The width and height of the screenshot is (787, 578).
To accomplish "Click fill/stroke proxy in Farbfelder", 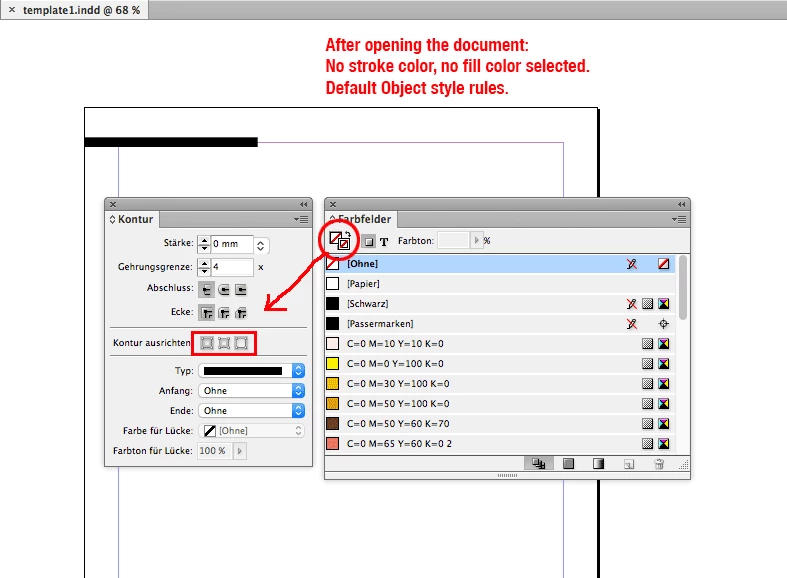I will 338,240.
